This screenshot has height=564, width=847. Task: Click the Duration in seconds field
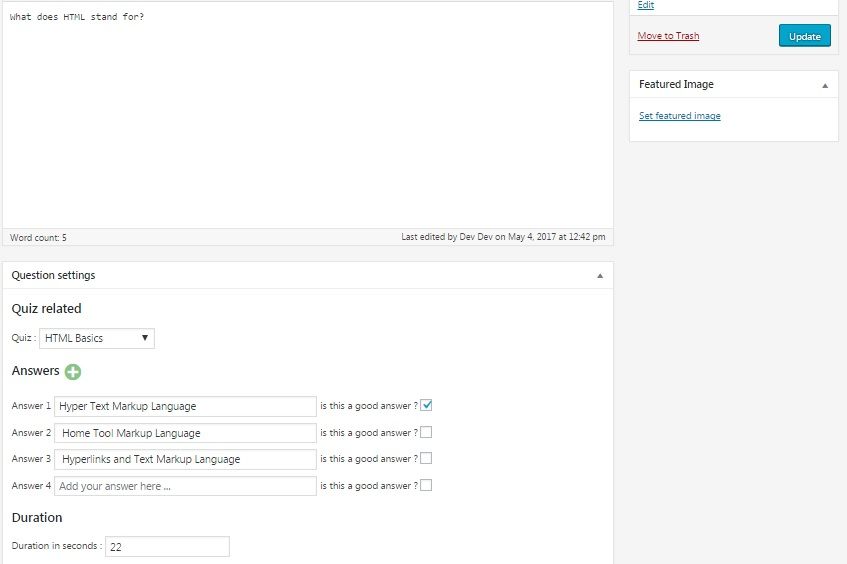pyautogui.click(x=167, y=547)
